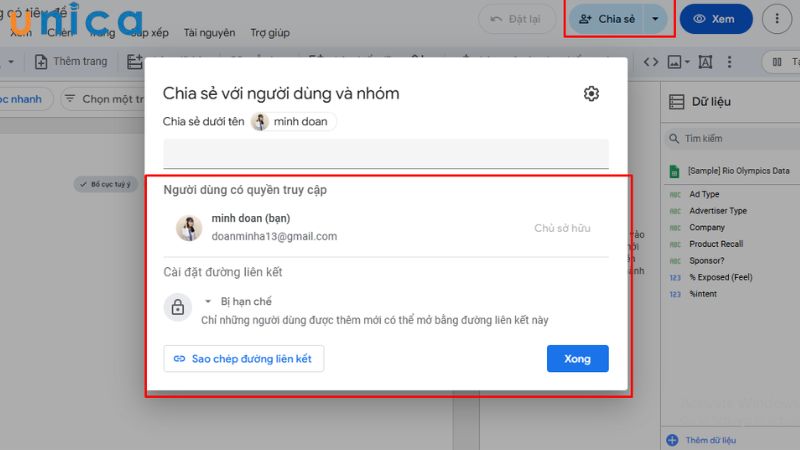Click Thêm dữ liệu add data
The height and width of the screenshot is (450, 800).
click(701, 440)
